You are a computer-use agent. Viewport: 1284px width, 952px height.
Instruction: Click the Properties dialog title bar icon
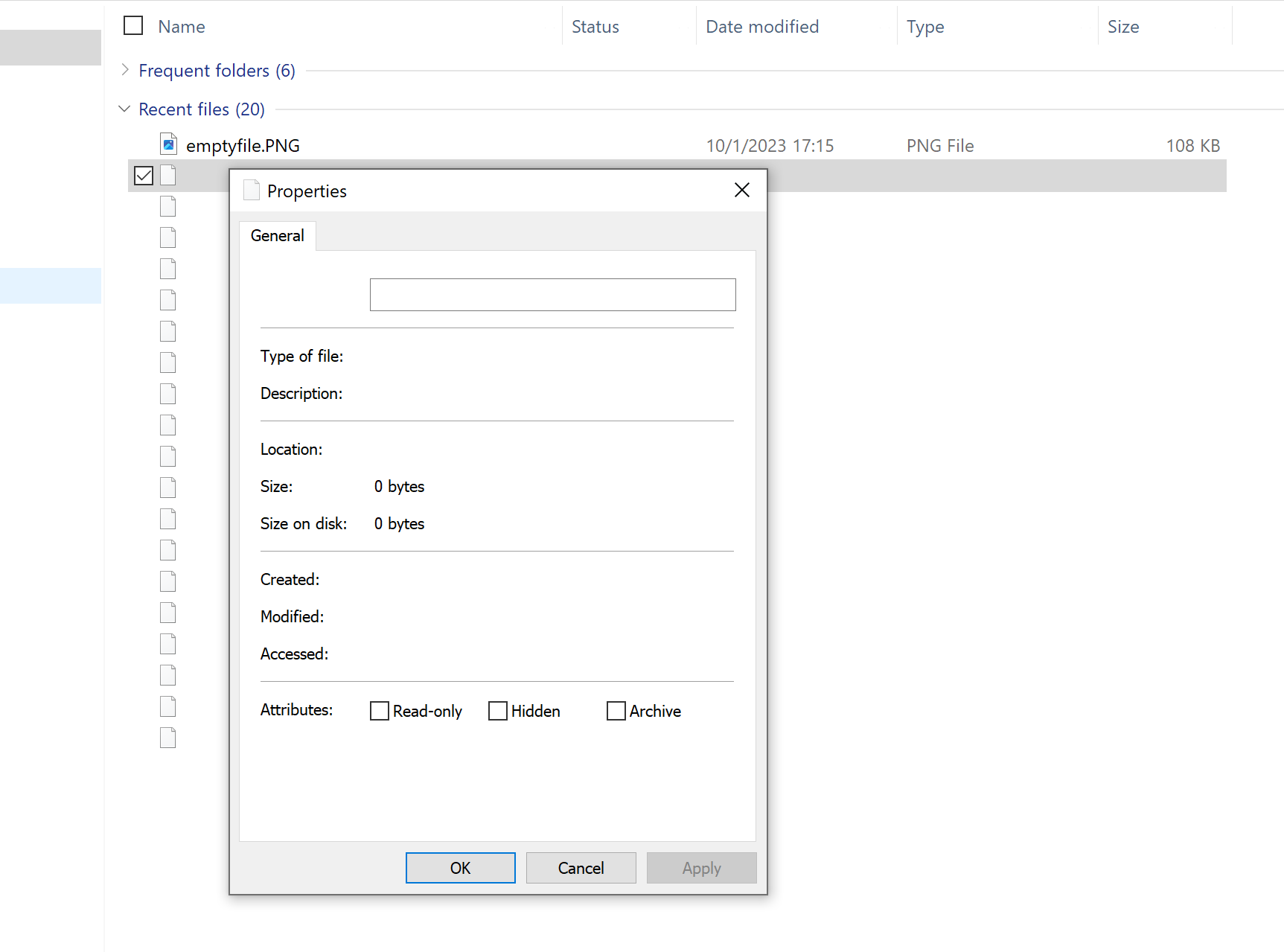click(251, 190)
